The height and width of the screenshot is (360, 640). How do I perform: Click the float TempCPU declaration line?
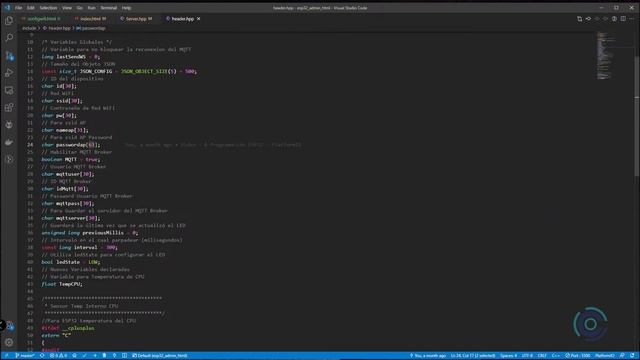62,284
